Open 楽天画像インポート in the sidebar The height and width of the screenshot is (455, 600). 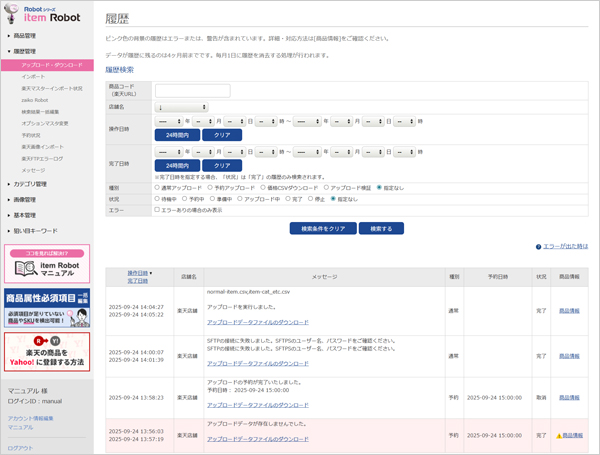pos(42,147)
